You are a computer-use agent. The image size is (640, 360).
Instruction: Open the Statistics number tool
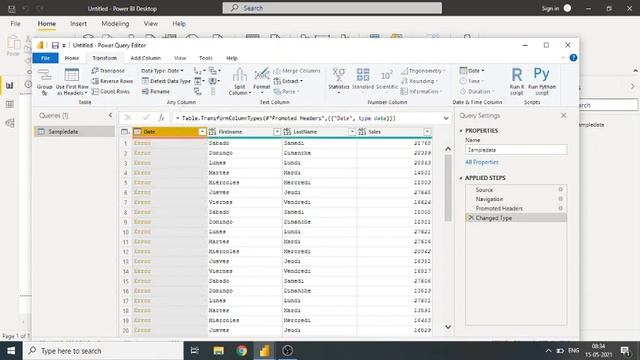point(339,81)
